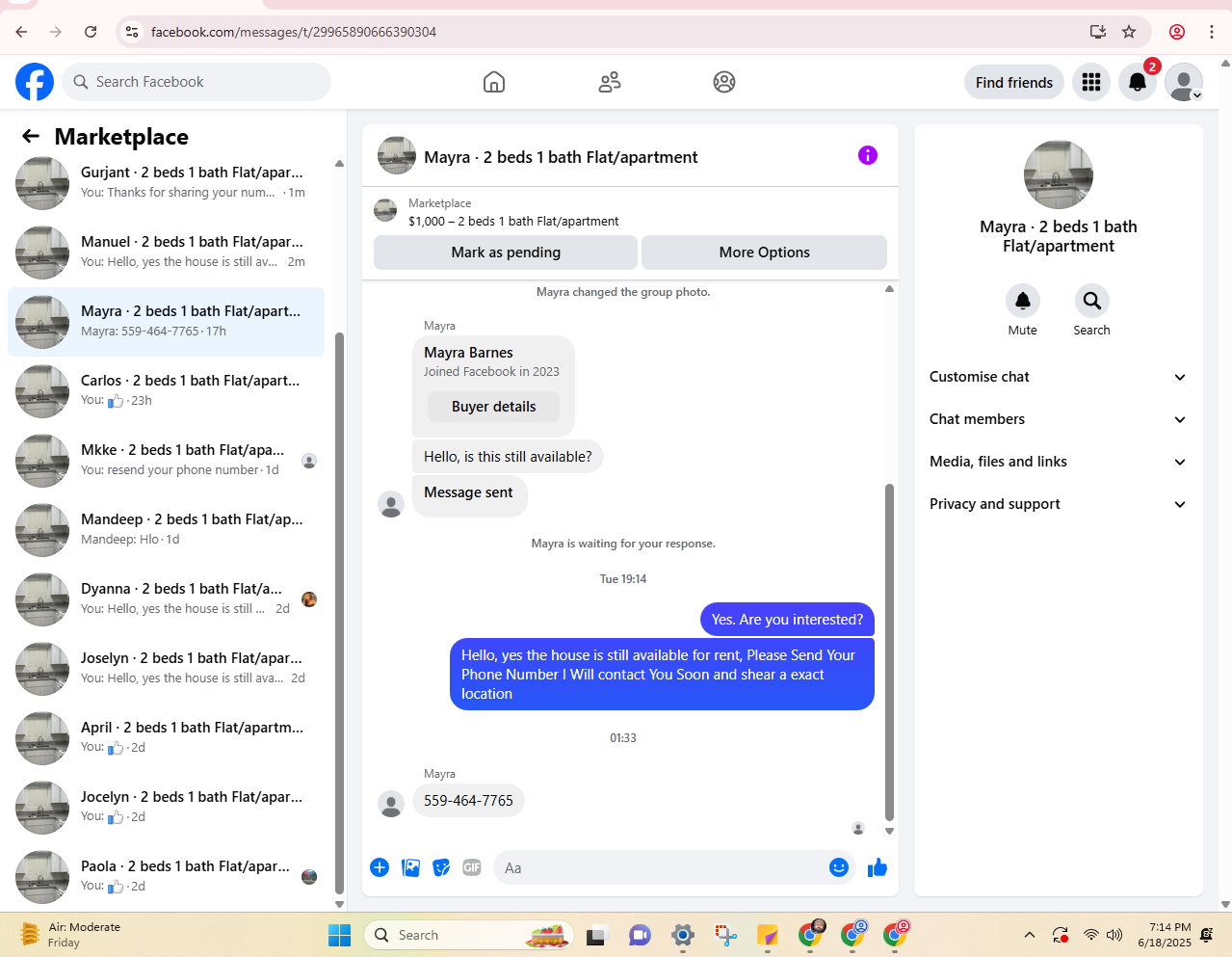Open Jocelyn conversation in list
The height and width of the screenshot is (957, 1232).
(167, 808)
